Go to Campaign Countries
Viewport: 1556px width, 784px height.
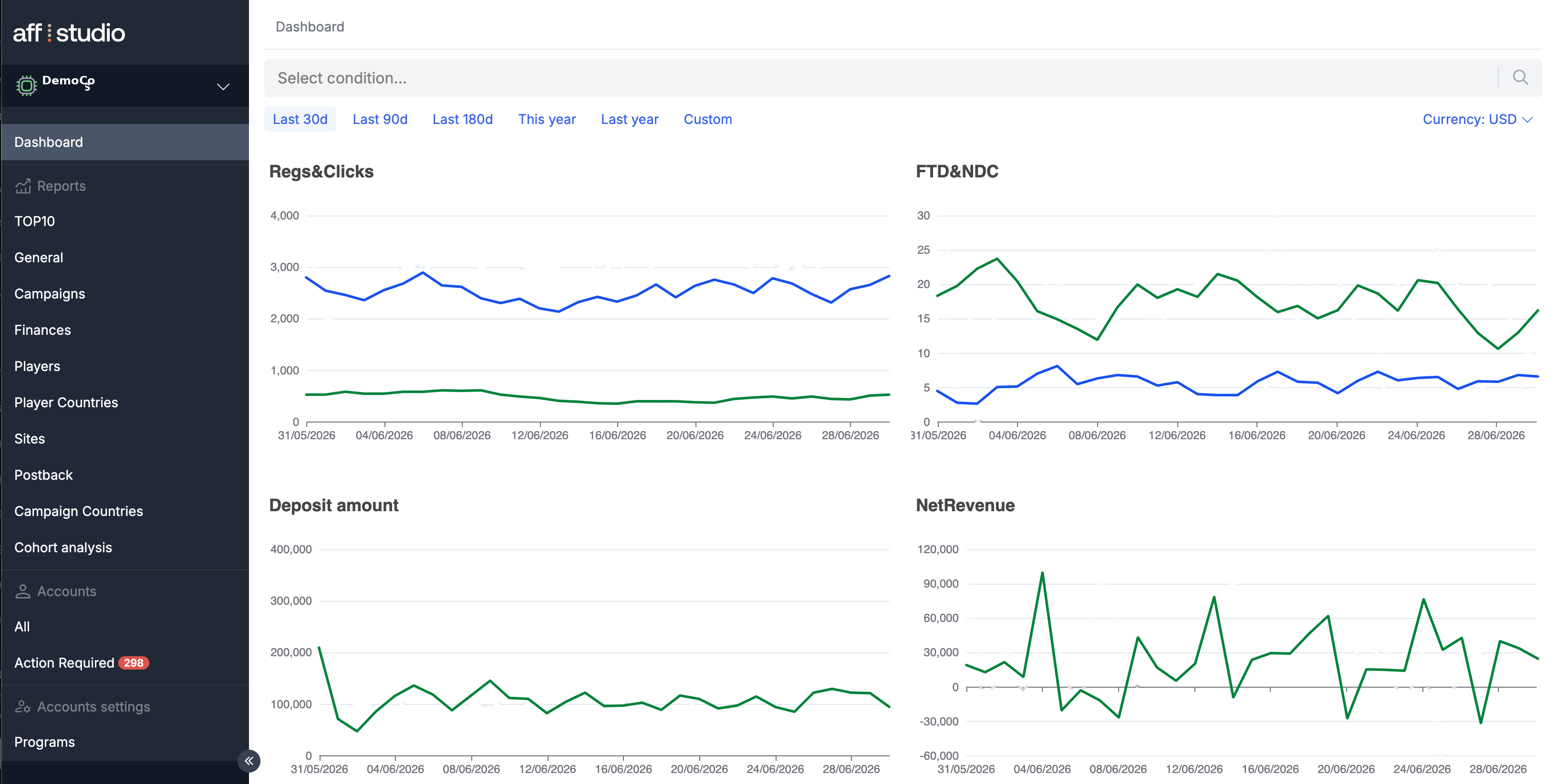[79, 511]
